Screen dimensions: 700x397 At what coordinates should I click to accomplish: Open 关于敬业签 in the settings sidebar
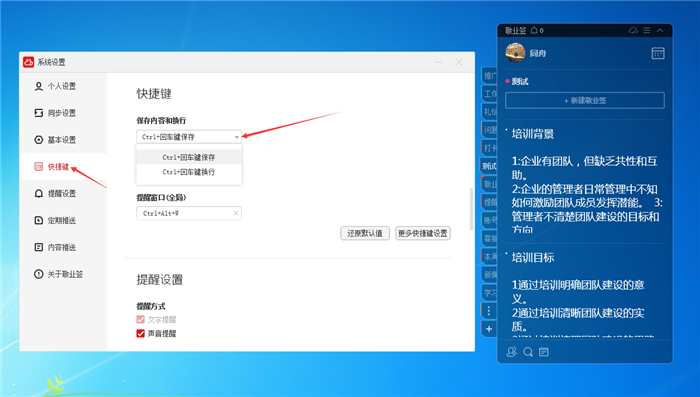[x=63, y=274]
